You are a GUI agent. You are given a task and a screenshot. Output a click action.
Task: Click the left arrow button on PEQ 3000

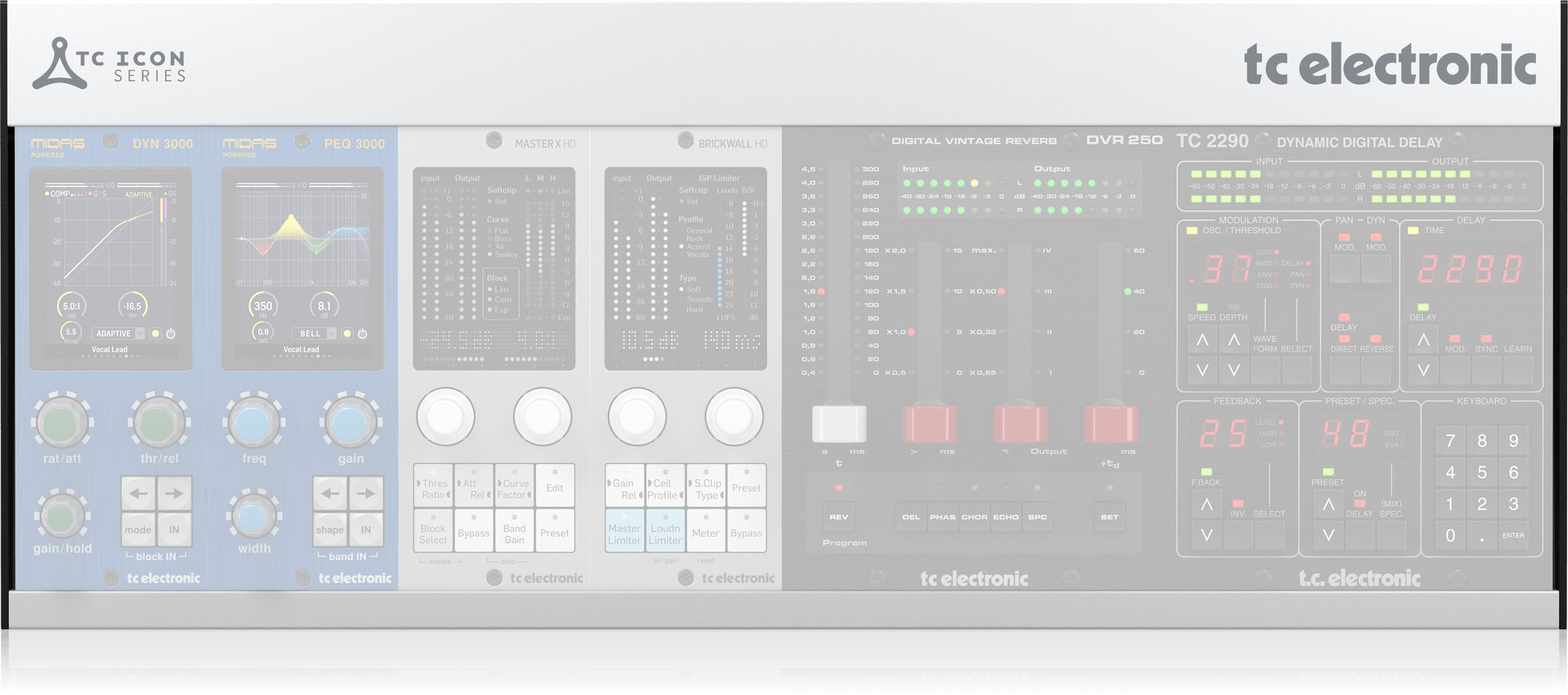point(330,493)
